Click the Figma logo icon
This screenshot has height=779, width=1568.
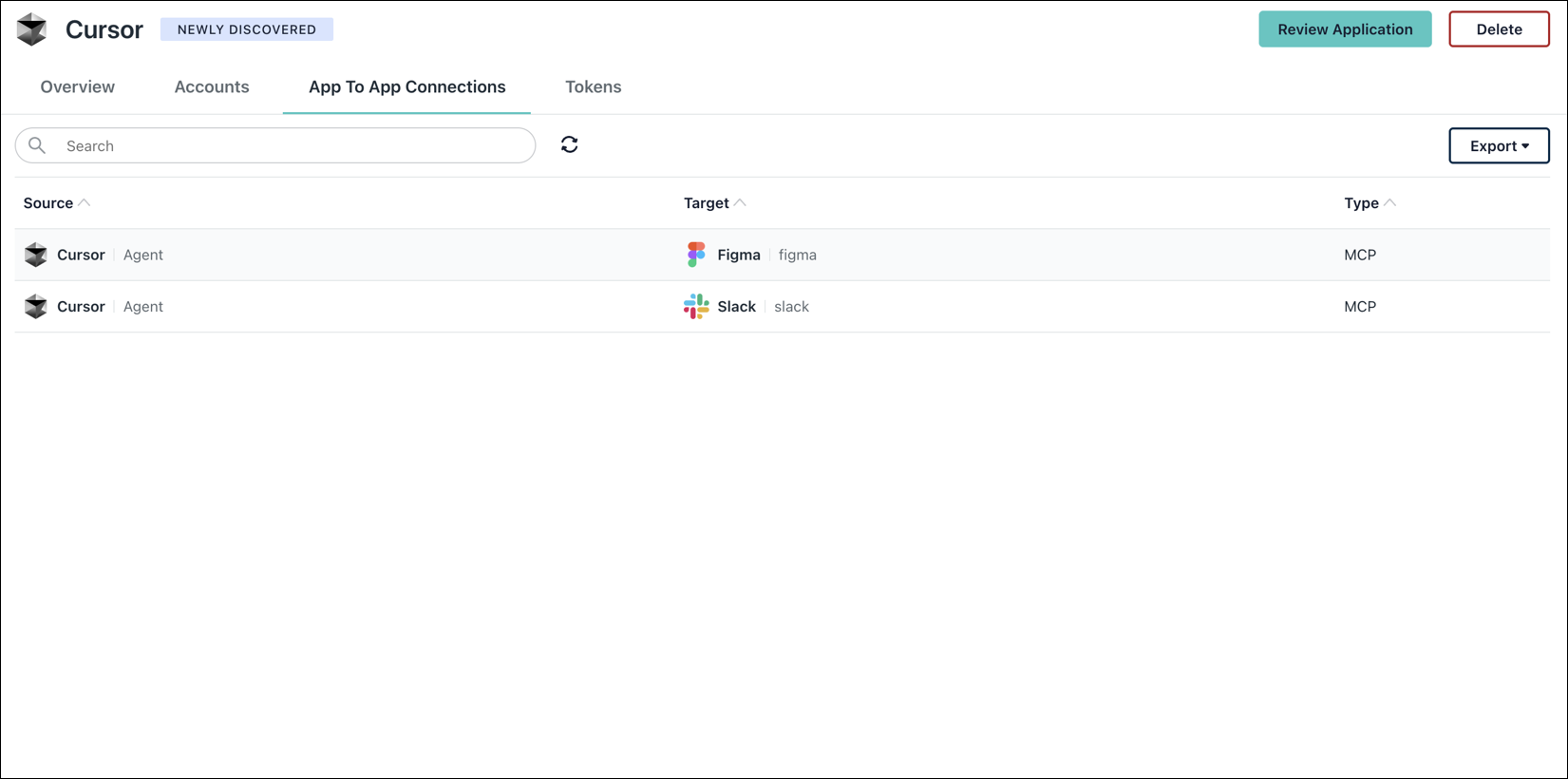click(696, 255)
